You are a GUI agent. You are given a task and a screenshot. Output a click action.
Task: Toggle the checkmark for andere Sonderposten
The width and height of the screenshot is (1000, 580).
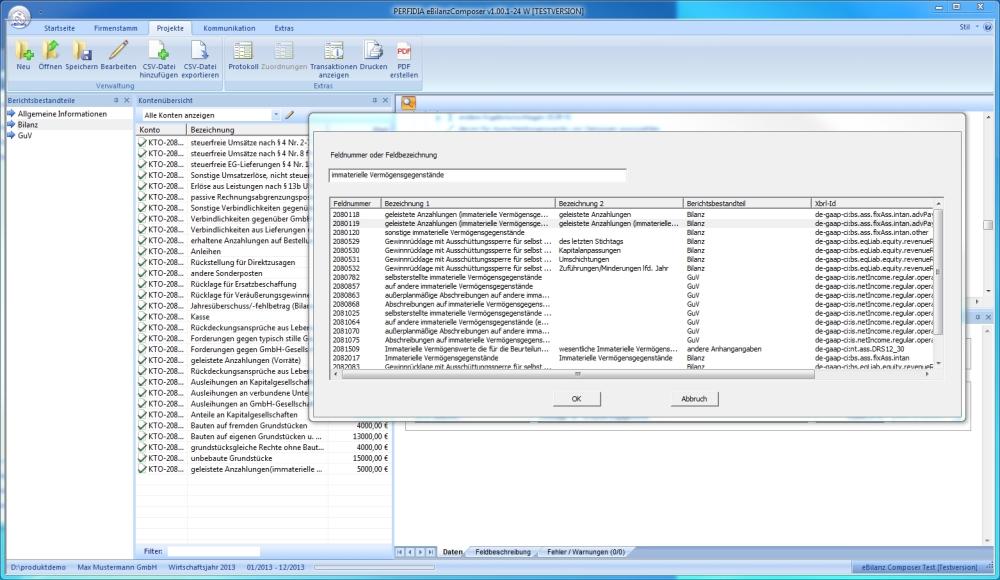[x=142, y=273]
